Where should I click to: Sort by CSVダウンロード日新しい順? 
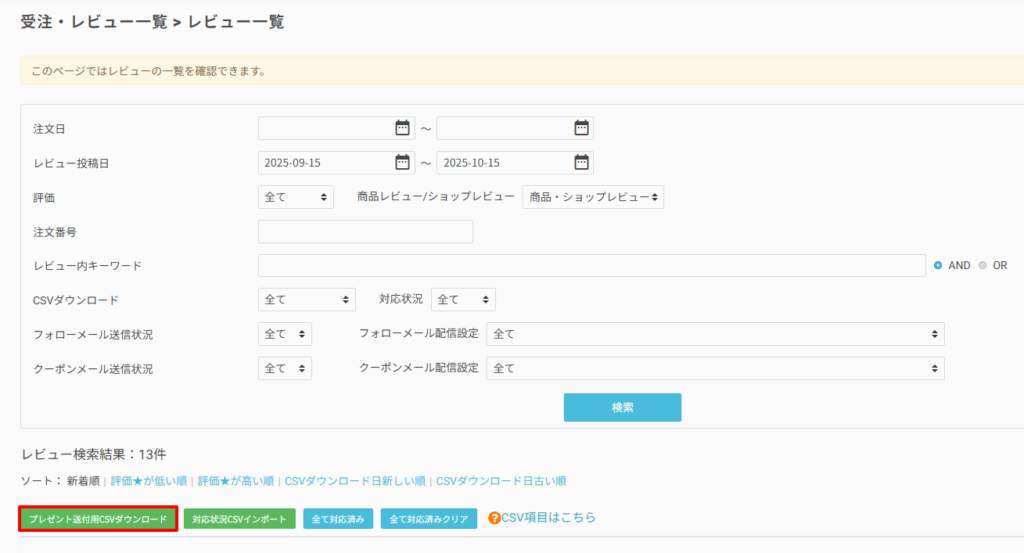[x=355, y=481]
